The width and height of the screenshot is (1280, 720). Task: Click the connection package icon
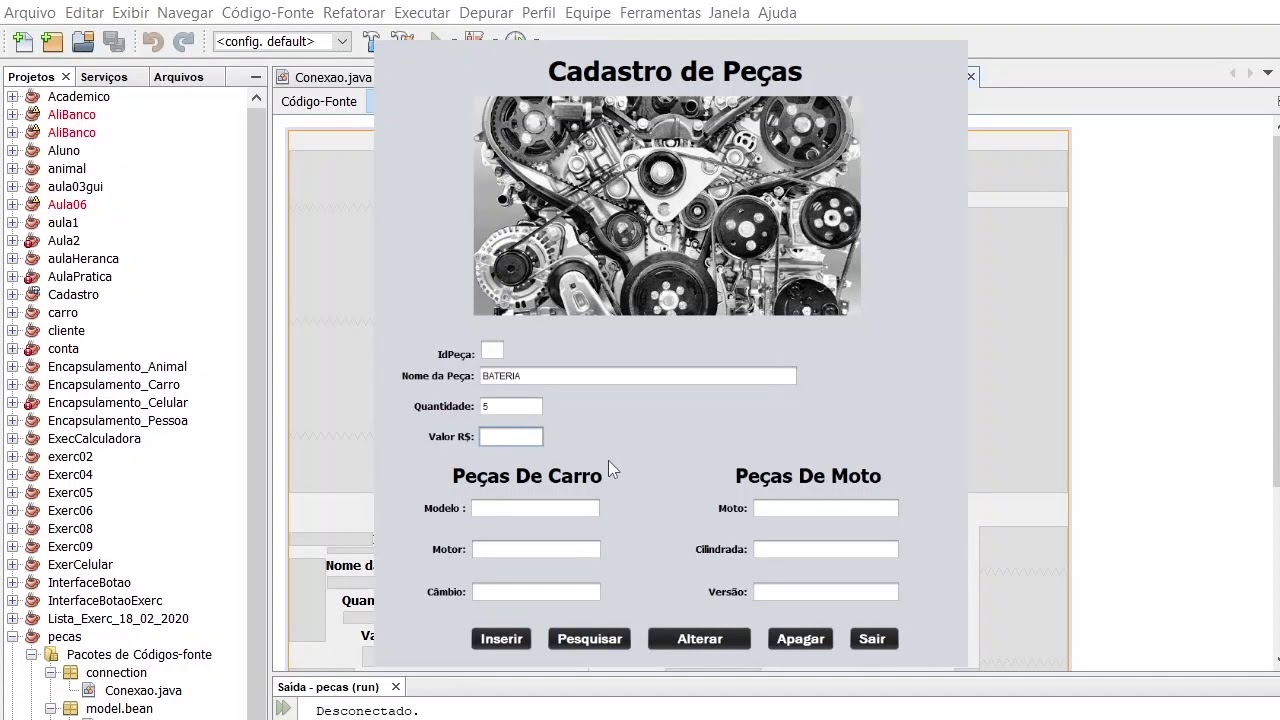coord(70,673)
